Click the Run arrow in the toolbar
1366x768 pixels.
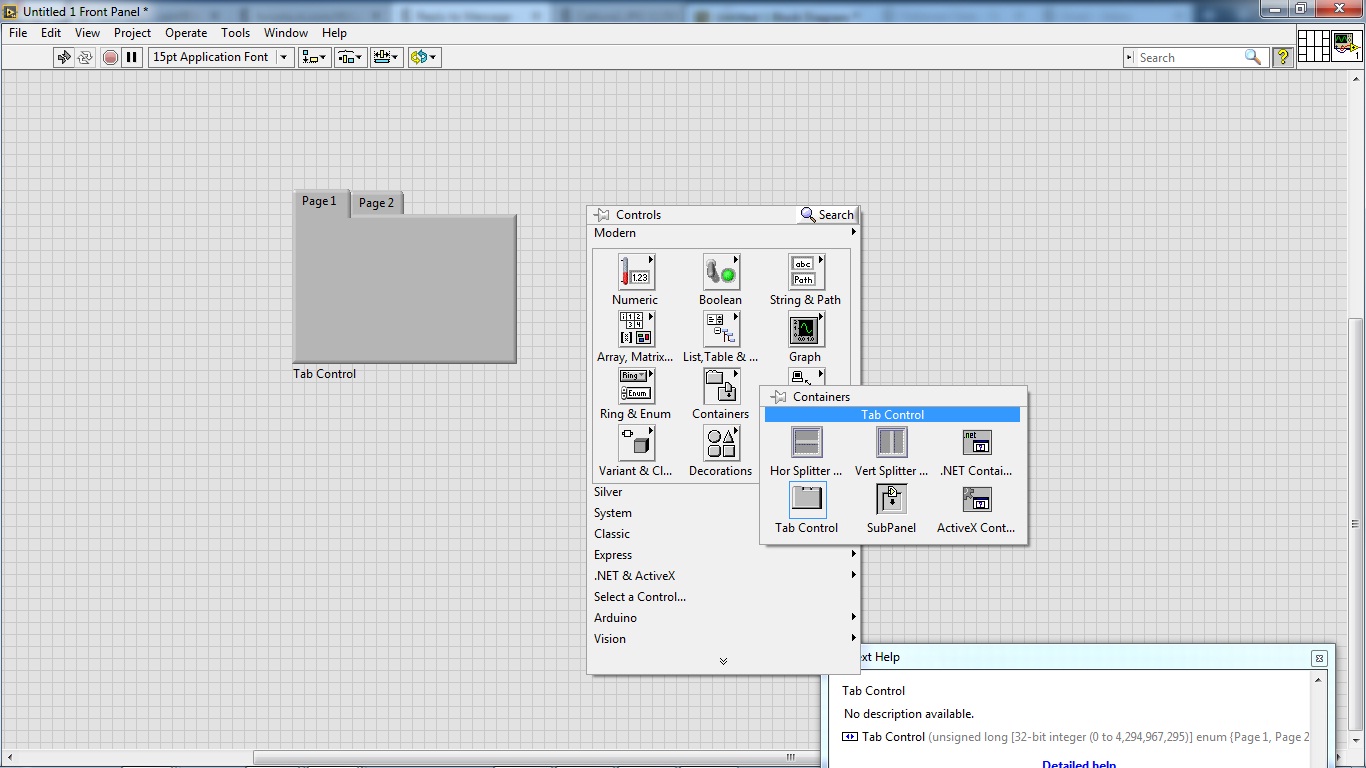[64, 57]
